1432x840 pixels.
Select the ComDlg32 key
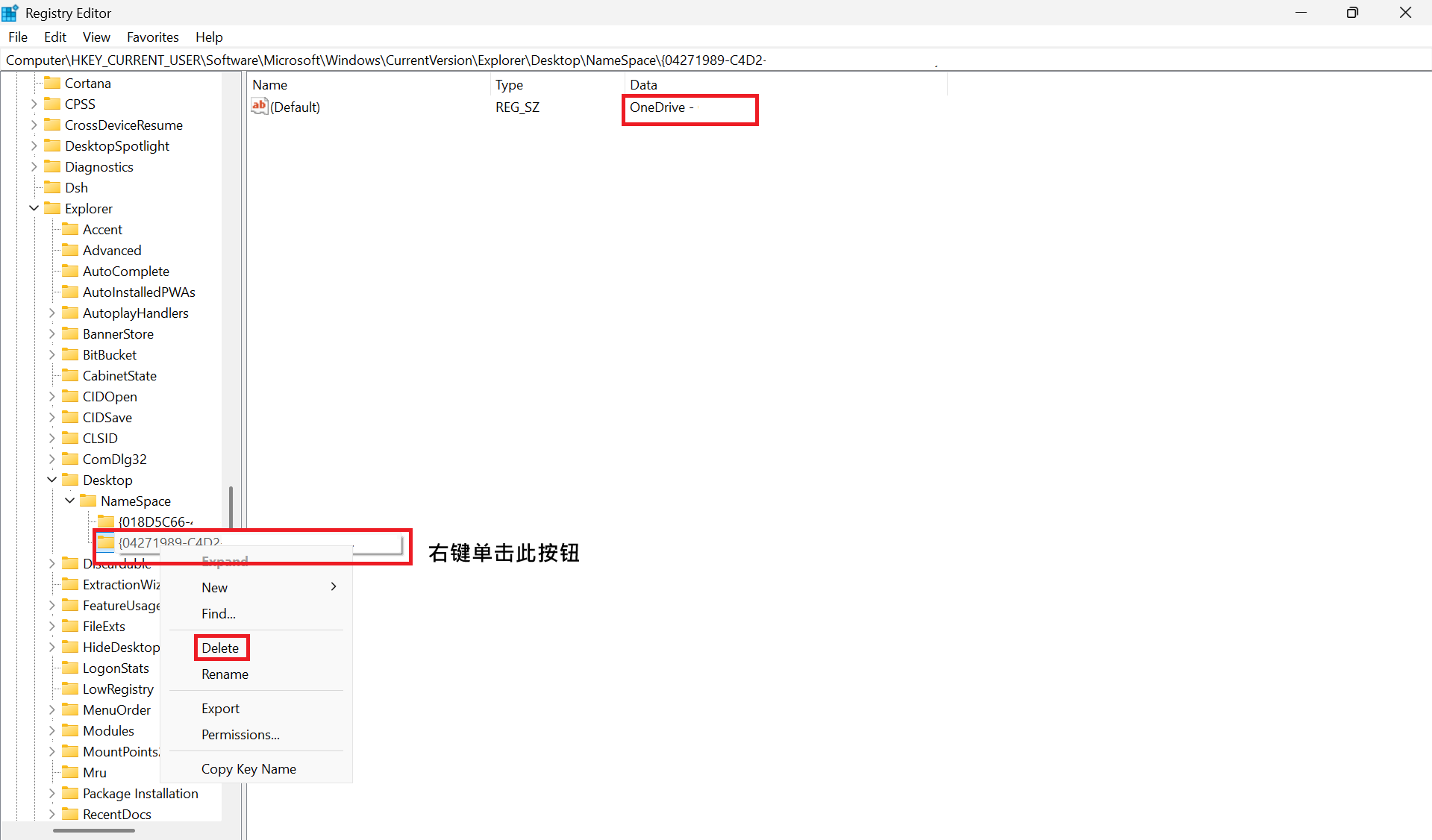point(114,459)
